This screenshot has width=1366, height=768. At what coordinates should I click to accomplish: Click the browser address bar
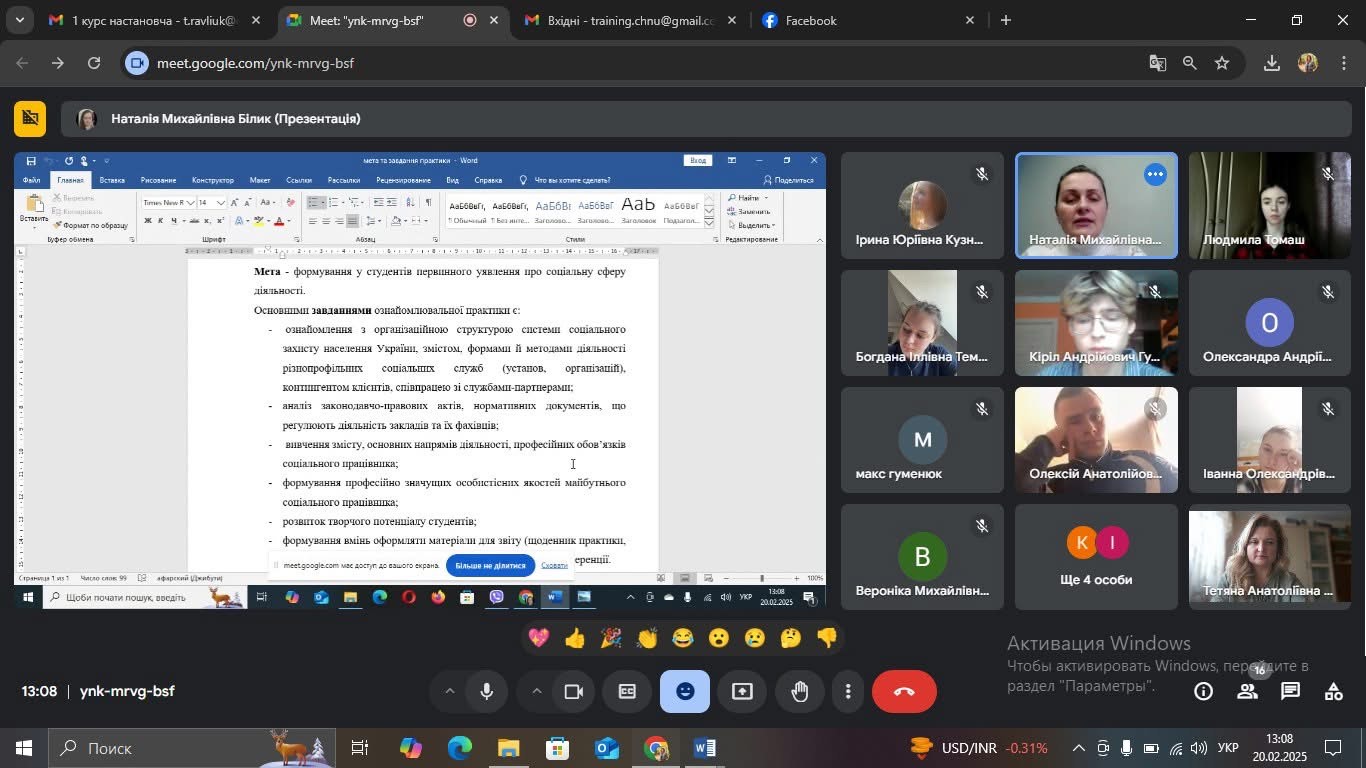pyautogui.click(x=640, y=63)
